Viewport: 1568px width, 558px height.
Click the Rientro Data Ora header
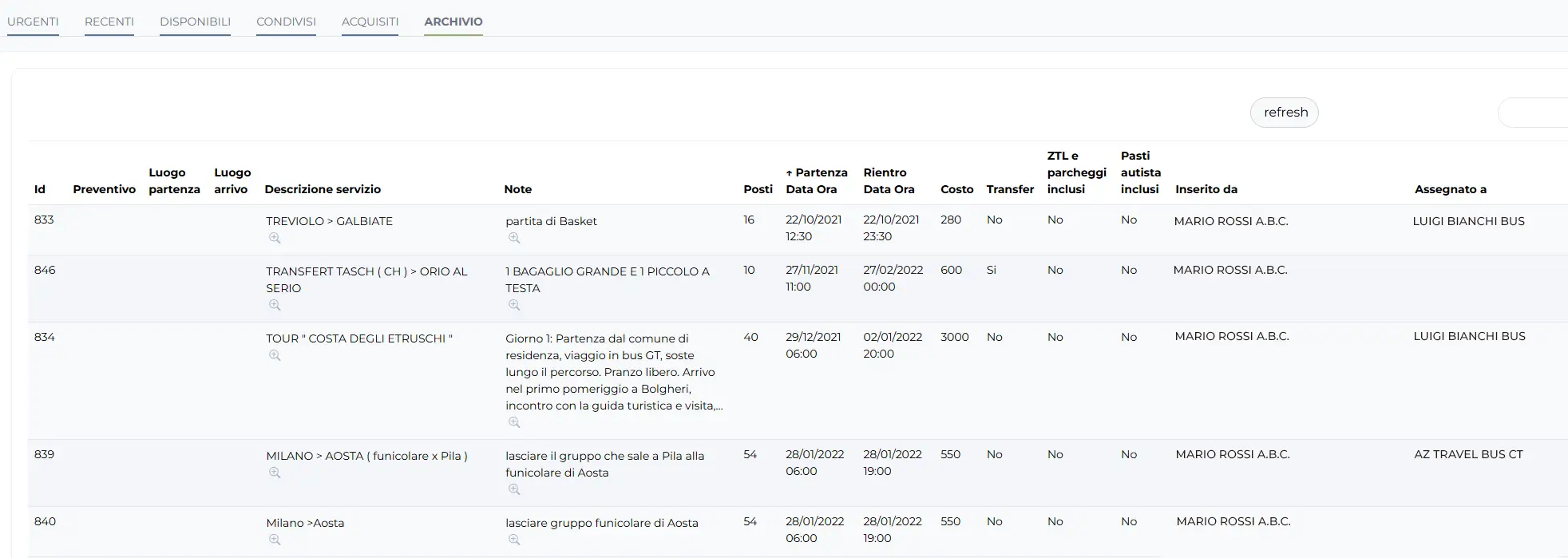[889, 180]
